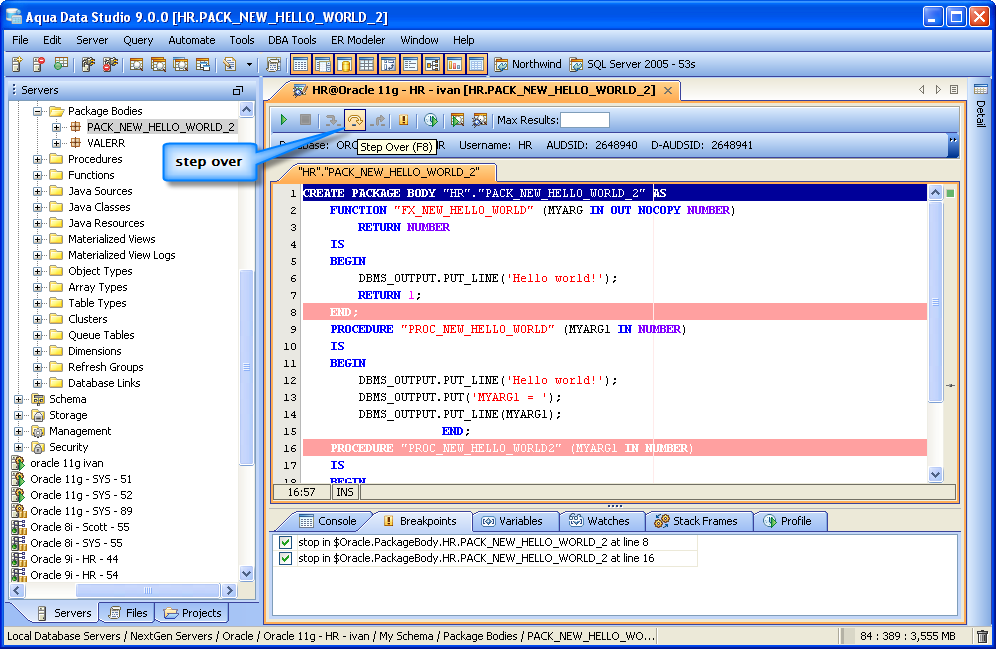Switch to the Variables tab
Screen dimensions: 996x649
point(511,521)
